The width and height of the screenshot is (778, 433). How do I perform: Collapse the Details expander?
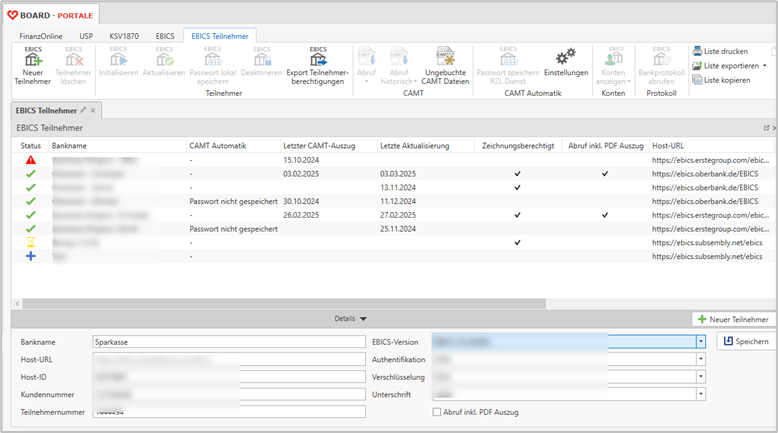click(351, 318)
